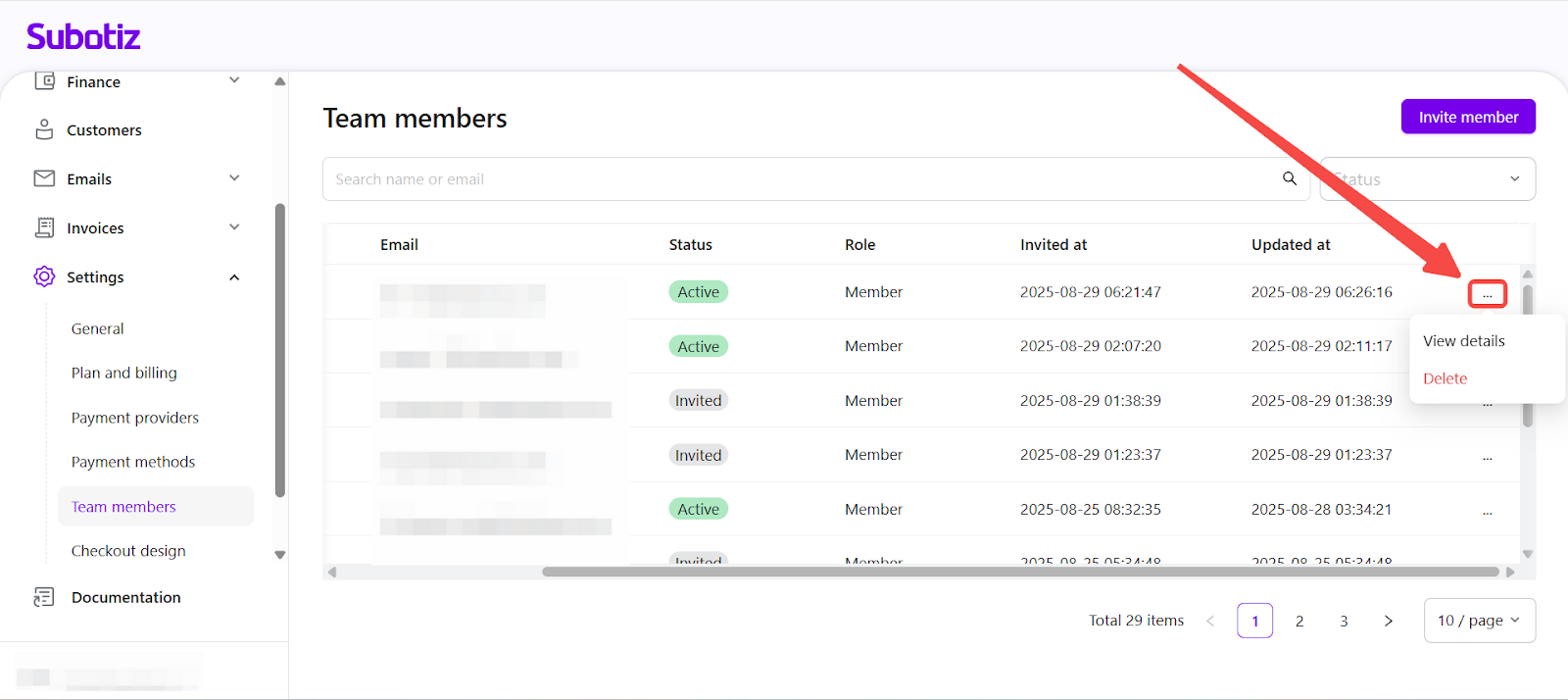The image size is (1568, 700).
Task: Open the 10 / page size dropdown
Action: 1479,621
